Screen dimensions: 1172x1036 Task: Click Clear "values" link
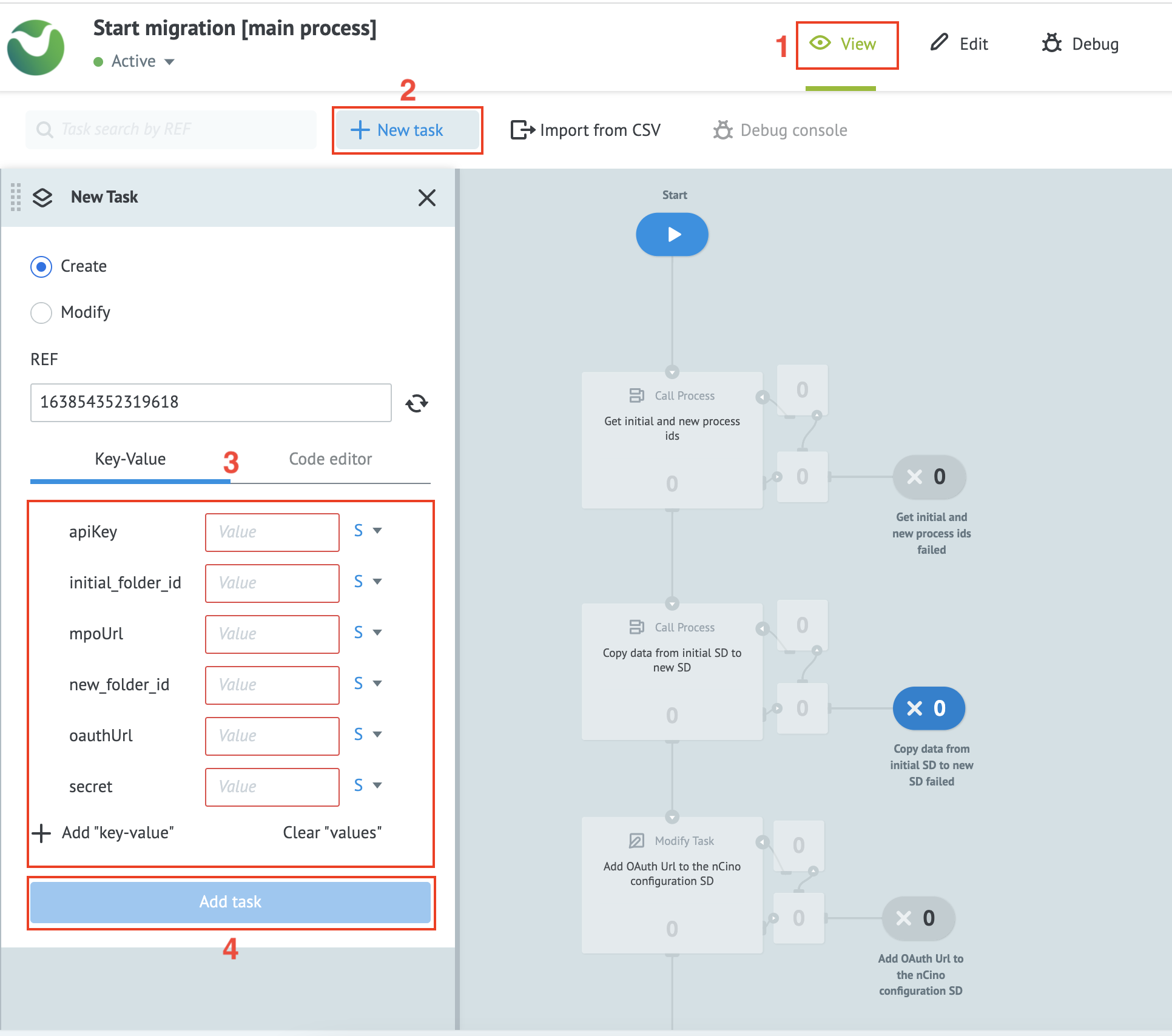(332, 833)
